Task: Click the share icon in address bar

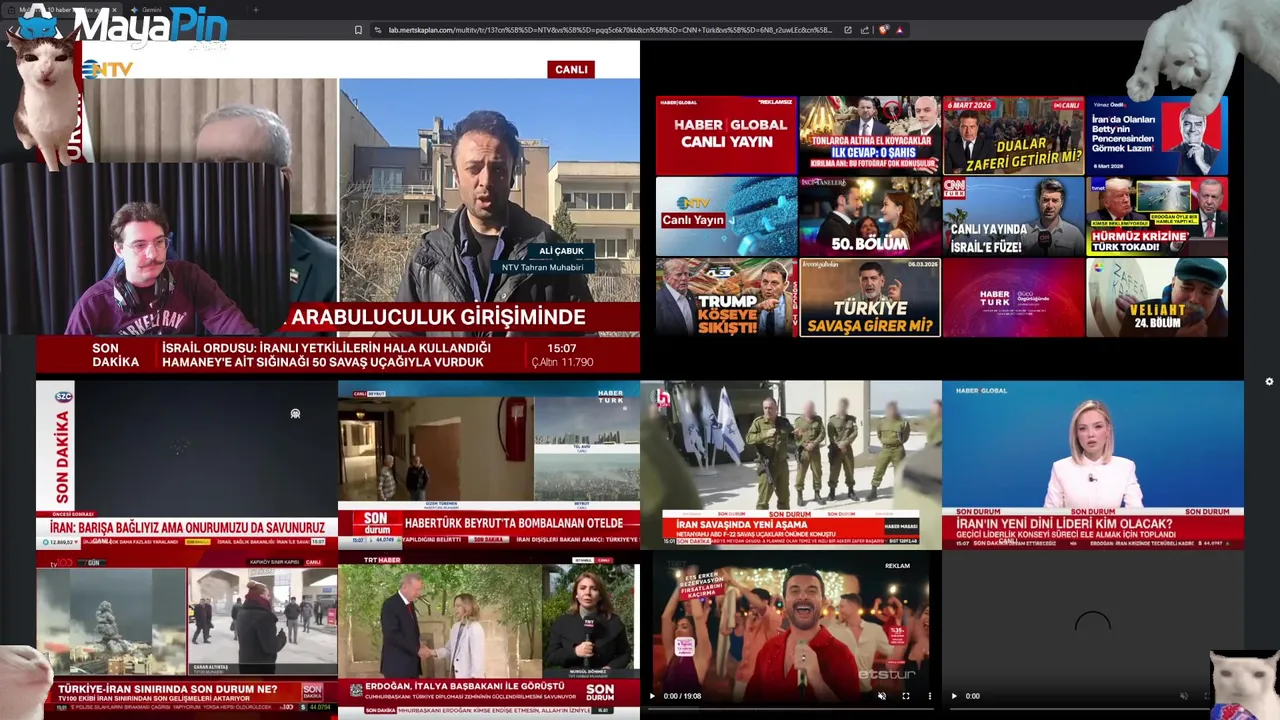Action: click(x=865, y=30)
